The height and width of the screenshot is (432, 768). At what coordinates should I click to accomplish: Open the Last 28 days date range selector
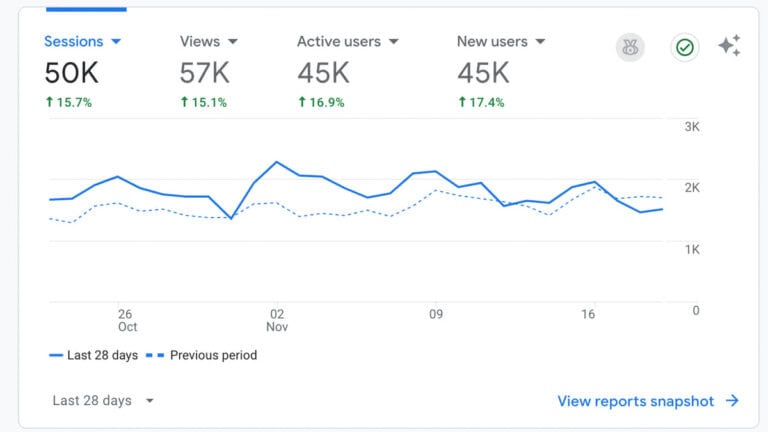[104, 401]
